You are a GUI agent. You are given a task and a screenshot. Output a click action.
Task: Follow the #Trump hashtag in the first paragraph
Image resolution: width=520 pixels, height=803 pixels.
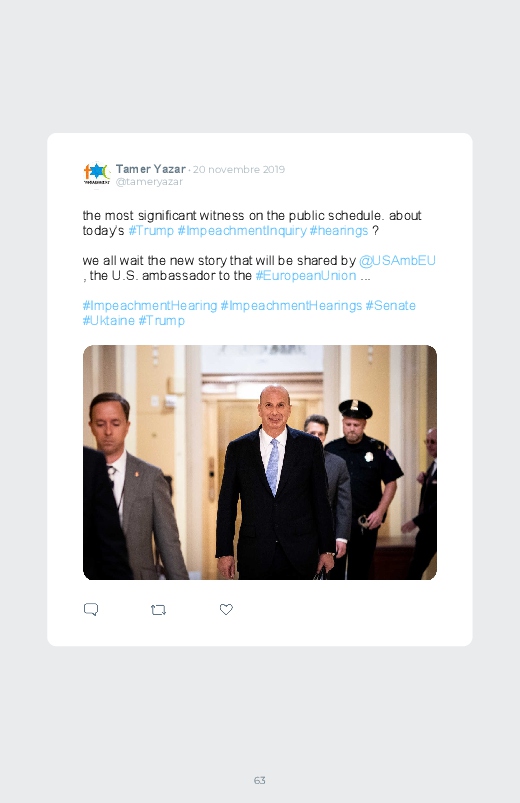(151, 230)
